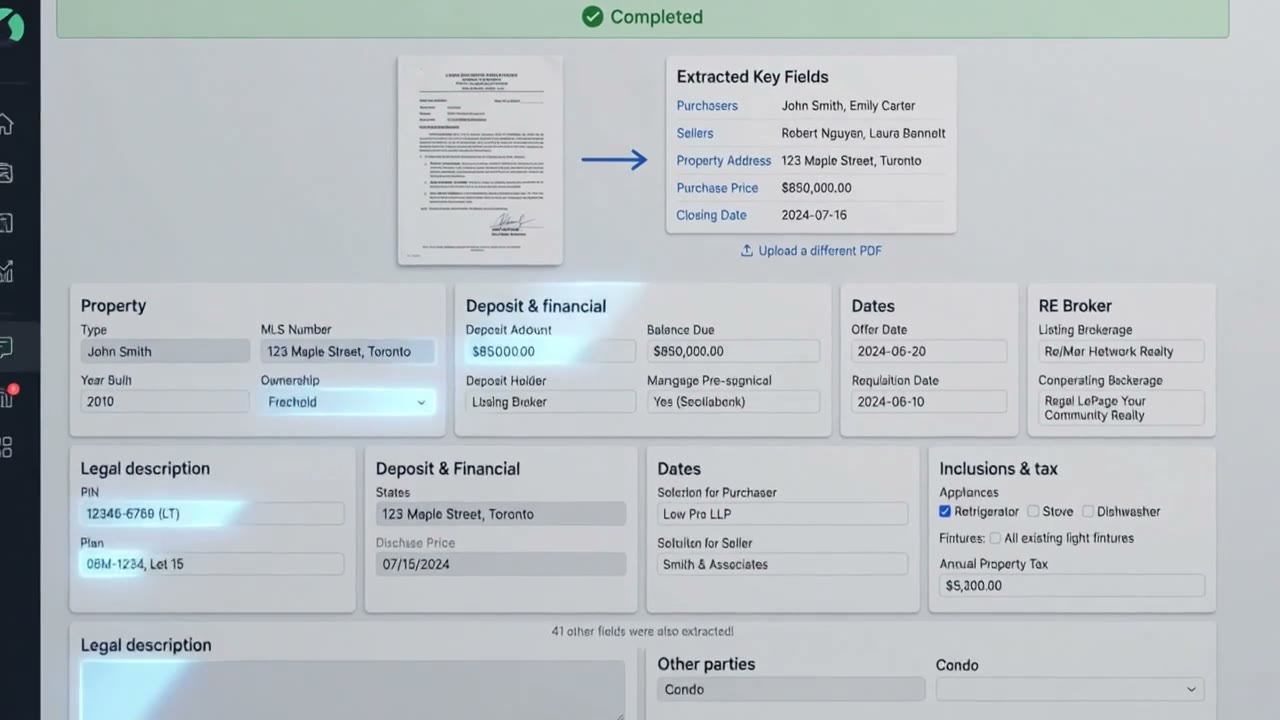Screen dimensions: 1280x720
Task: Focus the Listing Brokerage field
Action: pyautogui.click(x=1121, y=351)
